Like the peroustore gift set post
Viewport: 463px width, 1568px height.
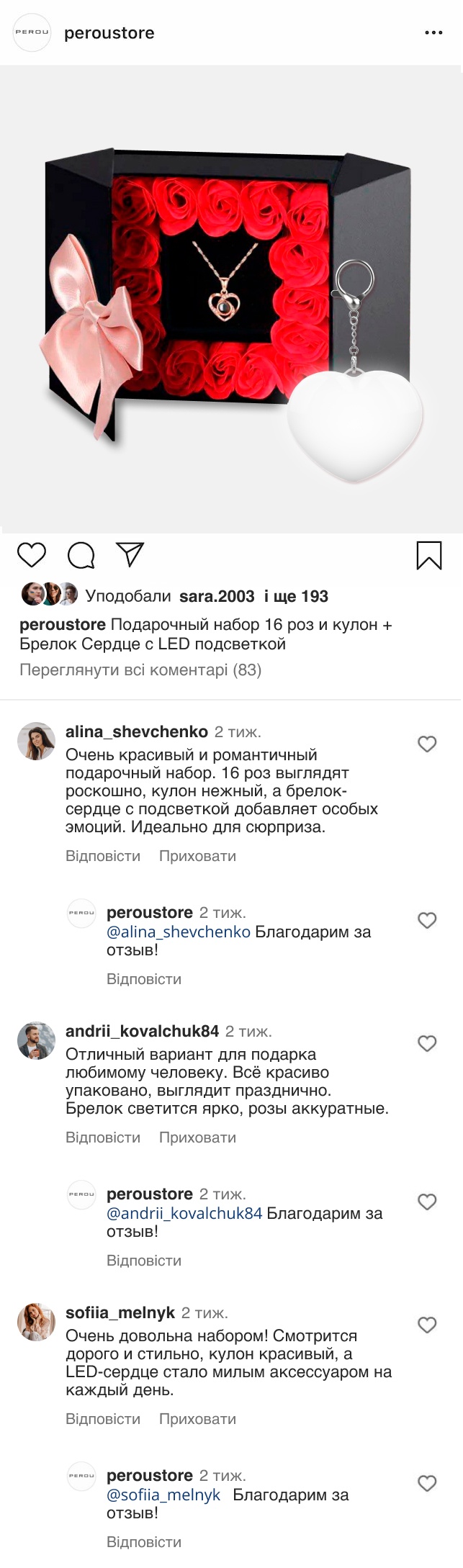[x=31, y=554]
